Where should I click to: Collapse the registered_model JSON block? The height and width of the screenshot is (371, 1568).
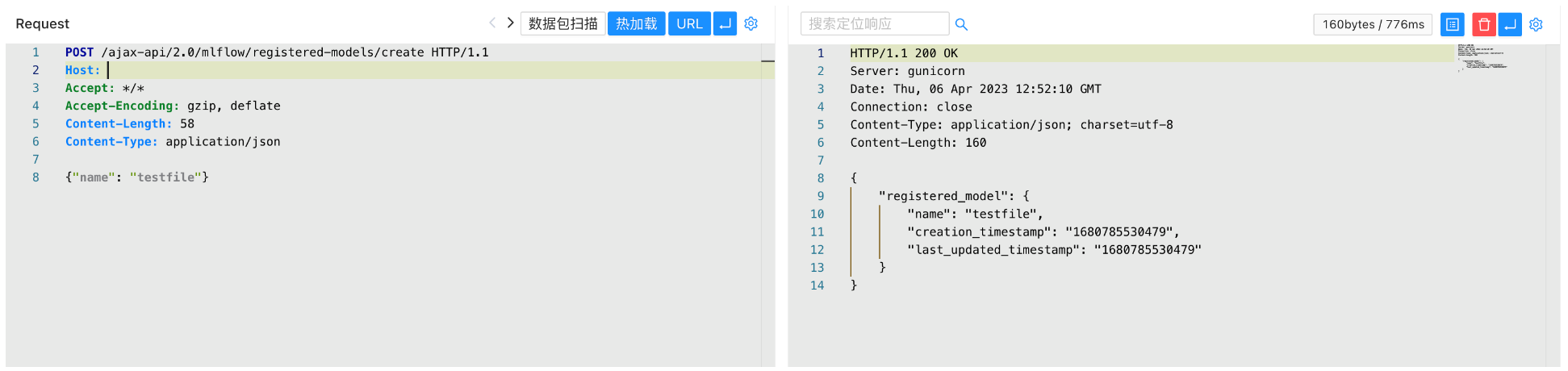coord(838,196)
